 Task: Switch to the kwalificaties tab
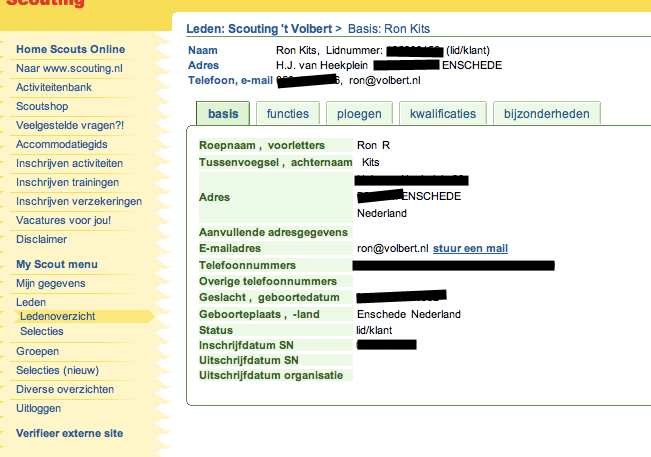(443, 113)
